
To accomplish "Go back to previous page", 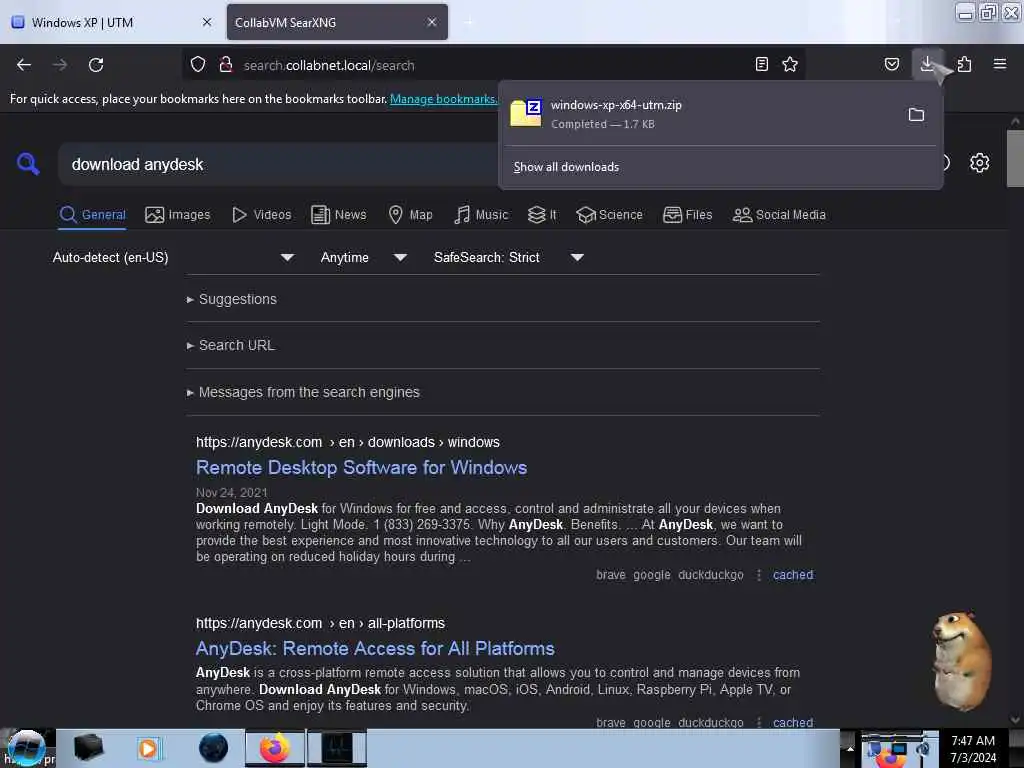I will point(24,65).
